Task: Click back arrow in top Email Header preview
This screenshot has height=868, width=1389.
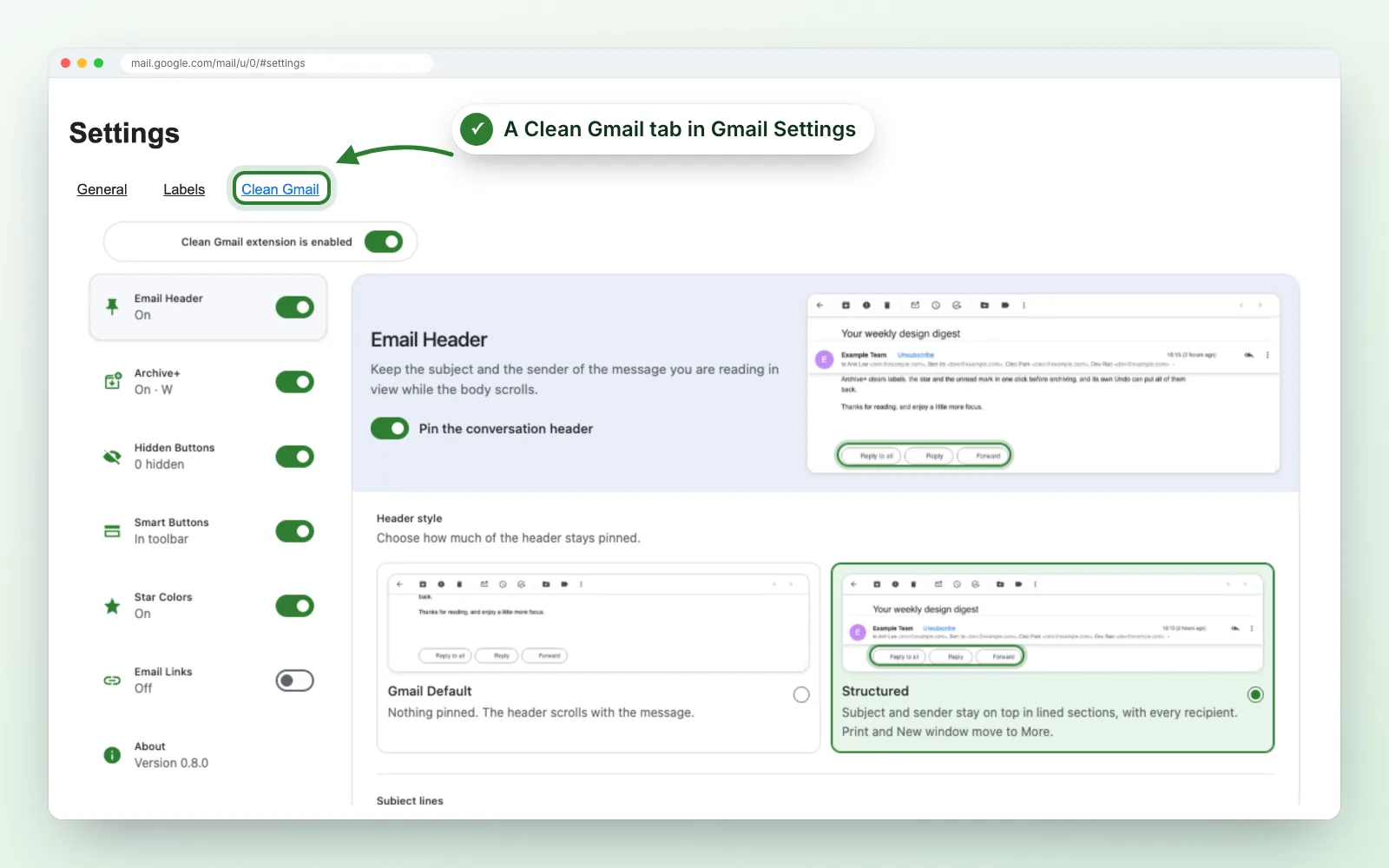Action: tap(820, 306)
